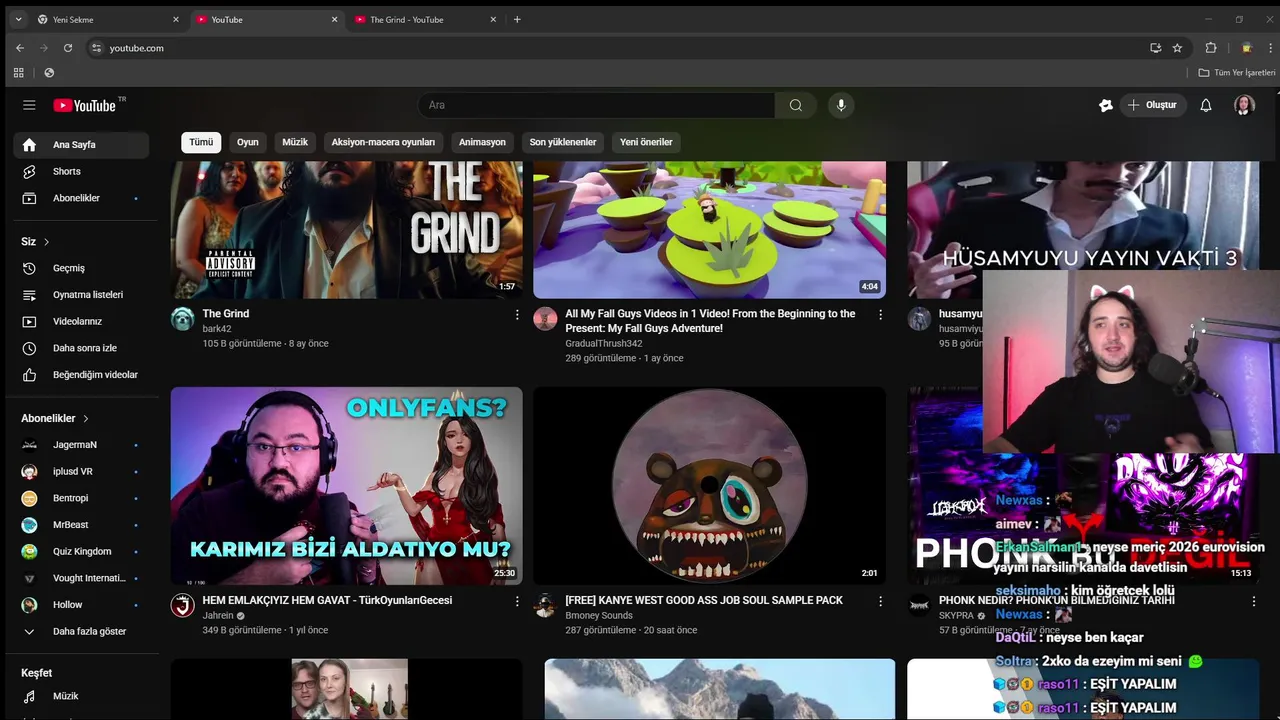Click the Oluştur button

pos(1153,105)
